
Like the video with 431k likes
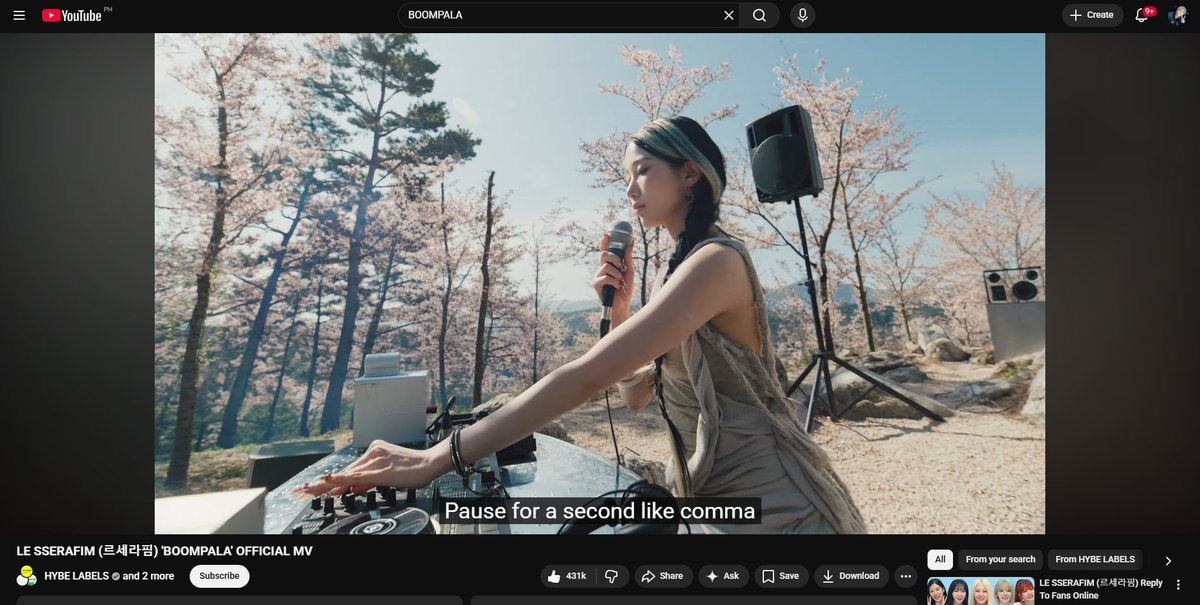click(x=567, y=576)
